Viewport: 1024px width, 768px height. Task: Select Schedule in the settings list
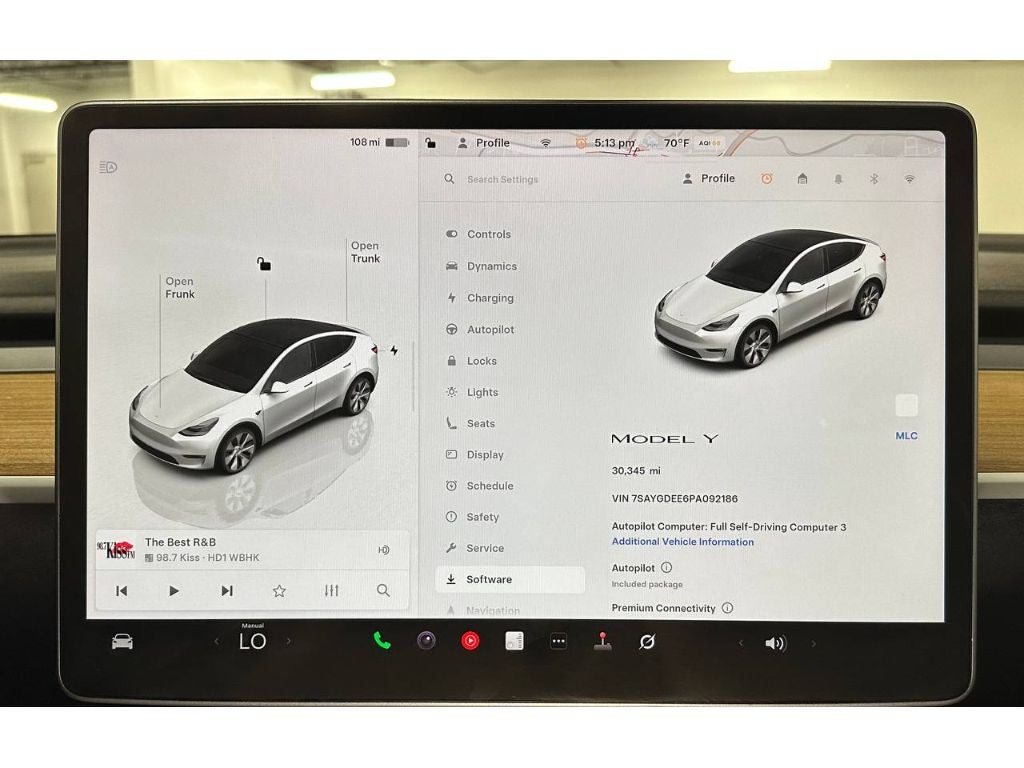click(480, 486)
